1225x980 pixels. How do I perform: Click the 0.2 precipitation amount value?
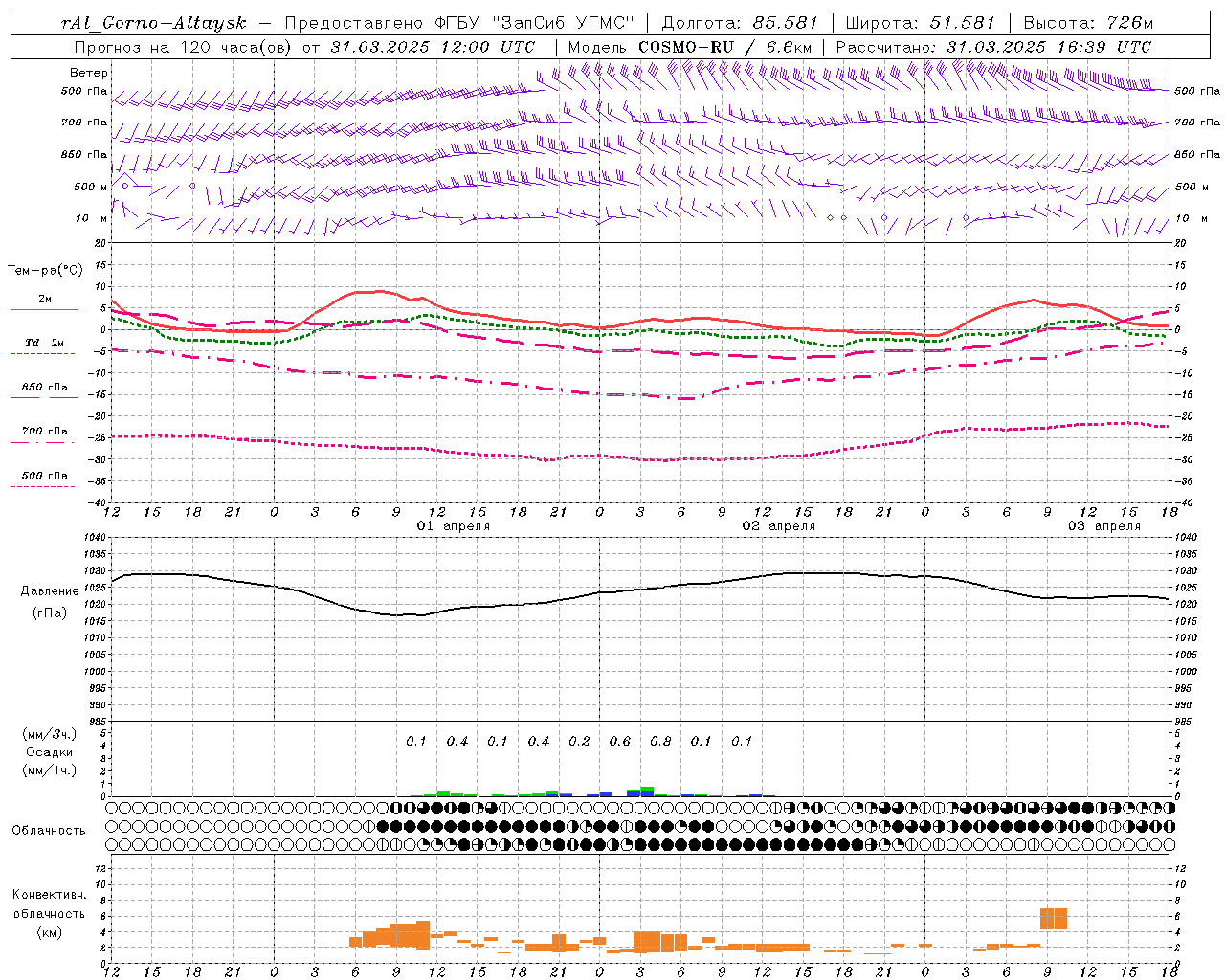579,741
